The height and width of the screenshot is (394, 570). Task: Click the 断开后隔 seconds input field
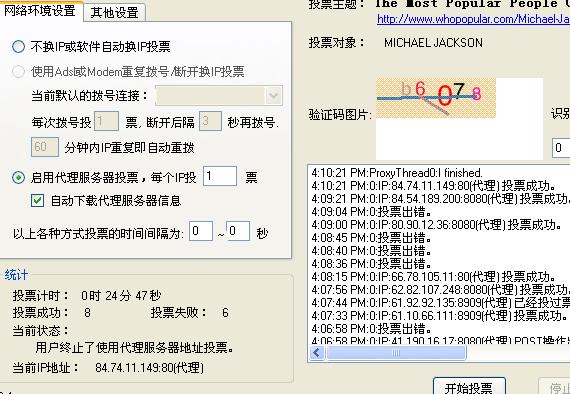(210, 121)
